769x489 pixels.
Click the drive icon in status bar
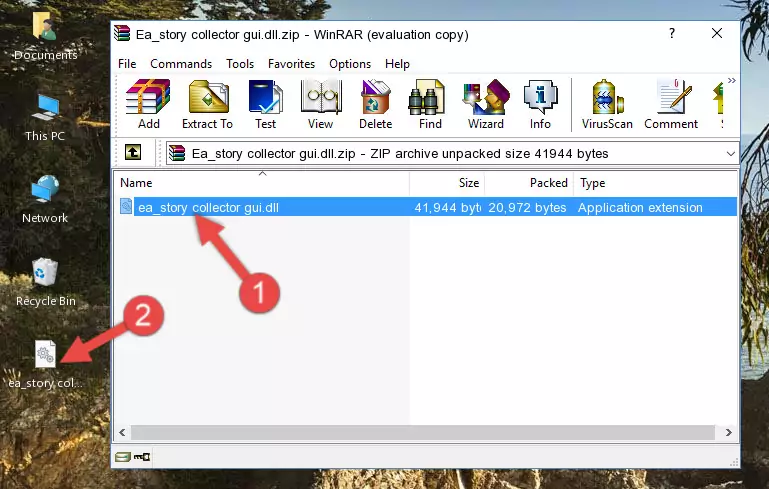[x=123, y=458]
